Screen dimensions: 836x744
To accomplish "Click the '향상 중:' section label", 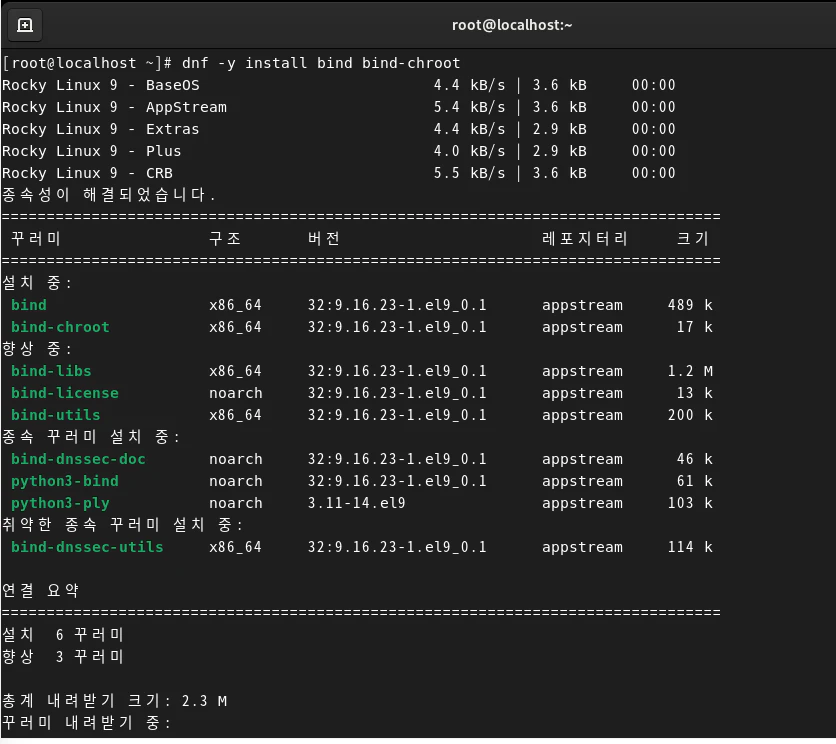I will (x=36, y=349).
